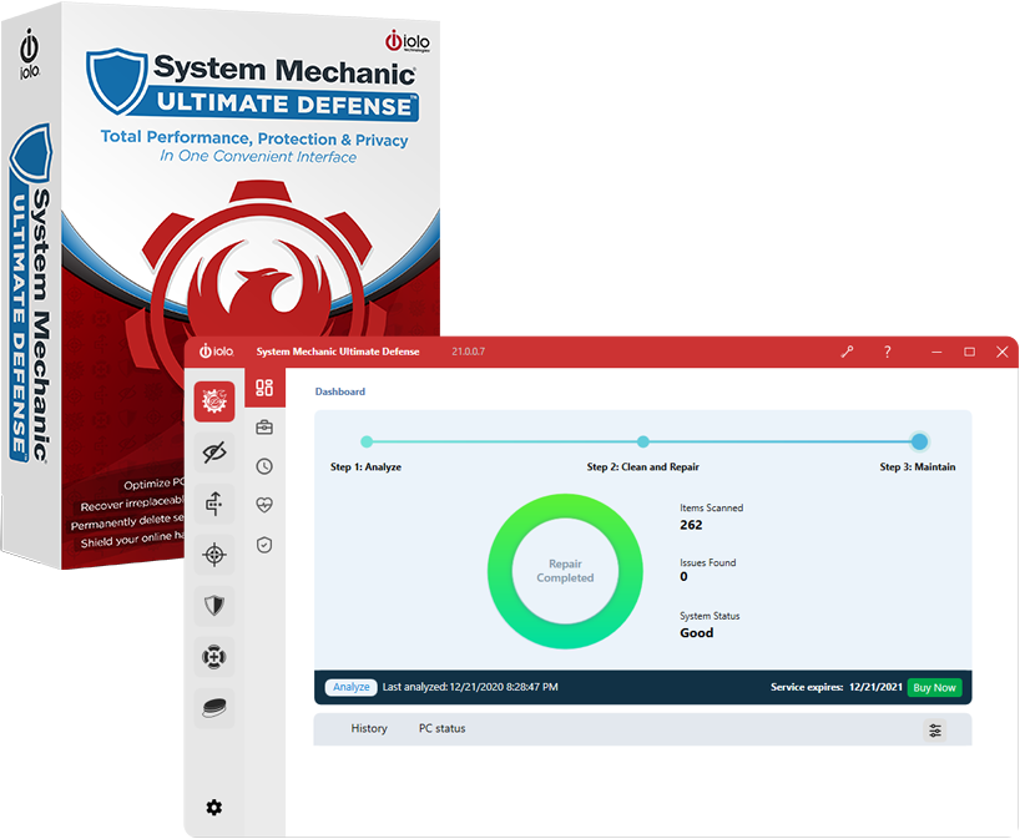Open the DriveScrubber disk icon
Viewport: 1020px width, 839px height.
[214, 708]
